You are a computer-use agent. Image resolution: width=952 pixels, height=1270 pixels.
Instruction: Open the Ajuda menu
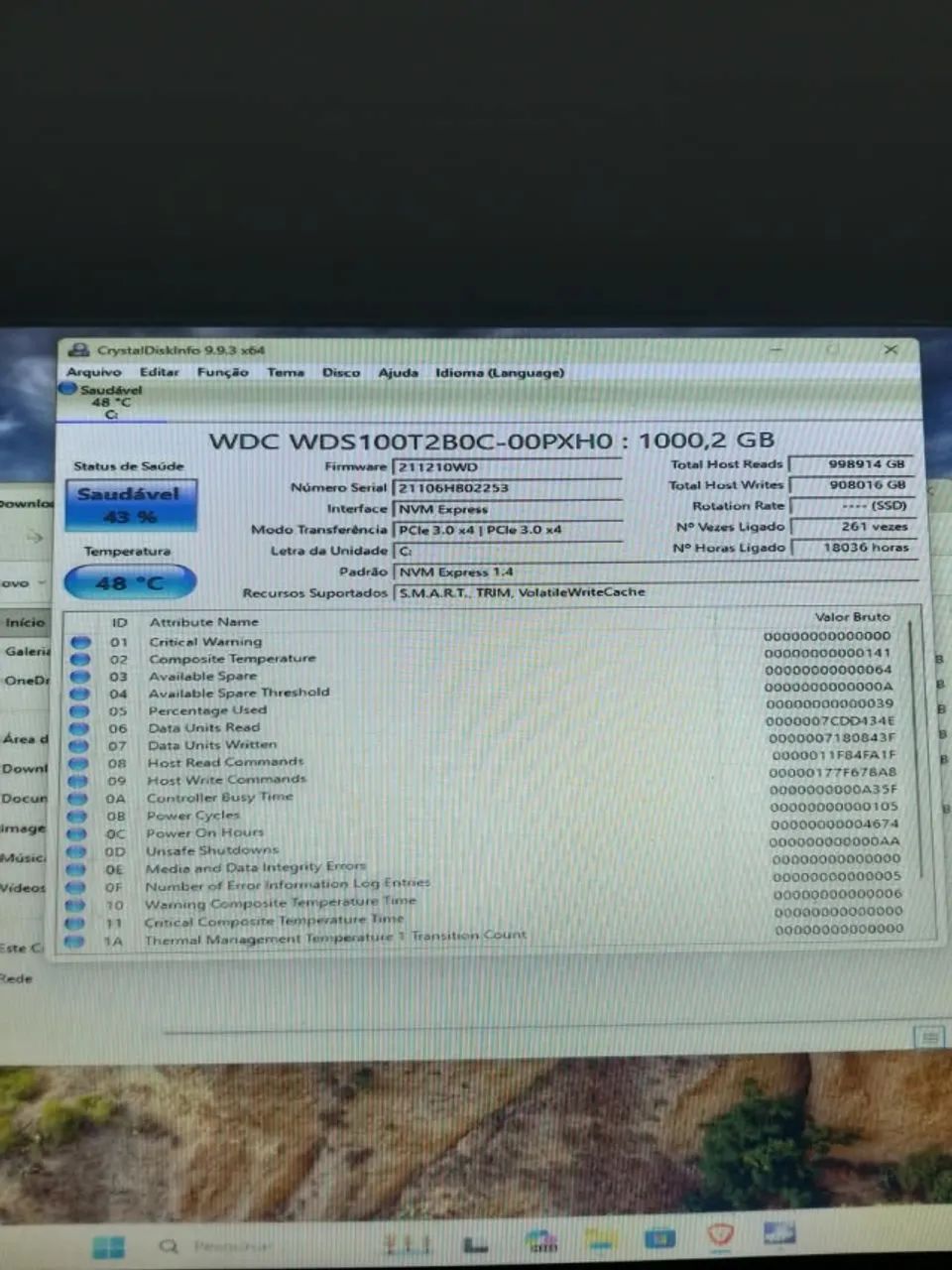coord(397,372)
